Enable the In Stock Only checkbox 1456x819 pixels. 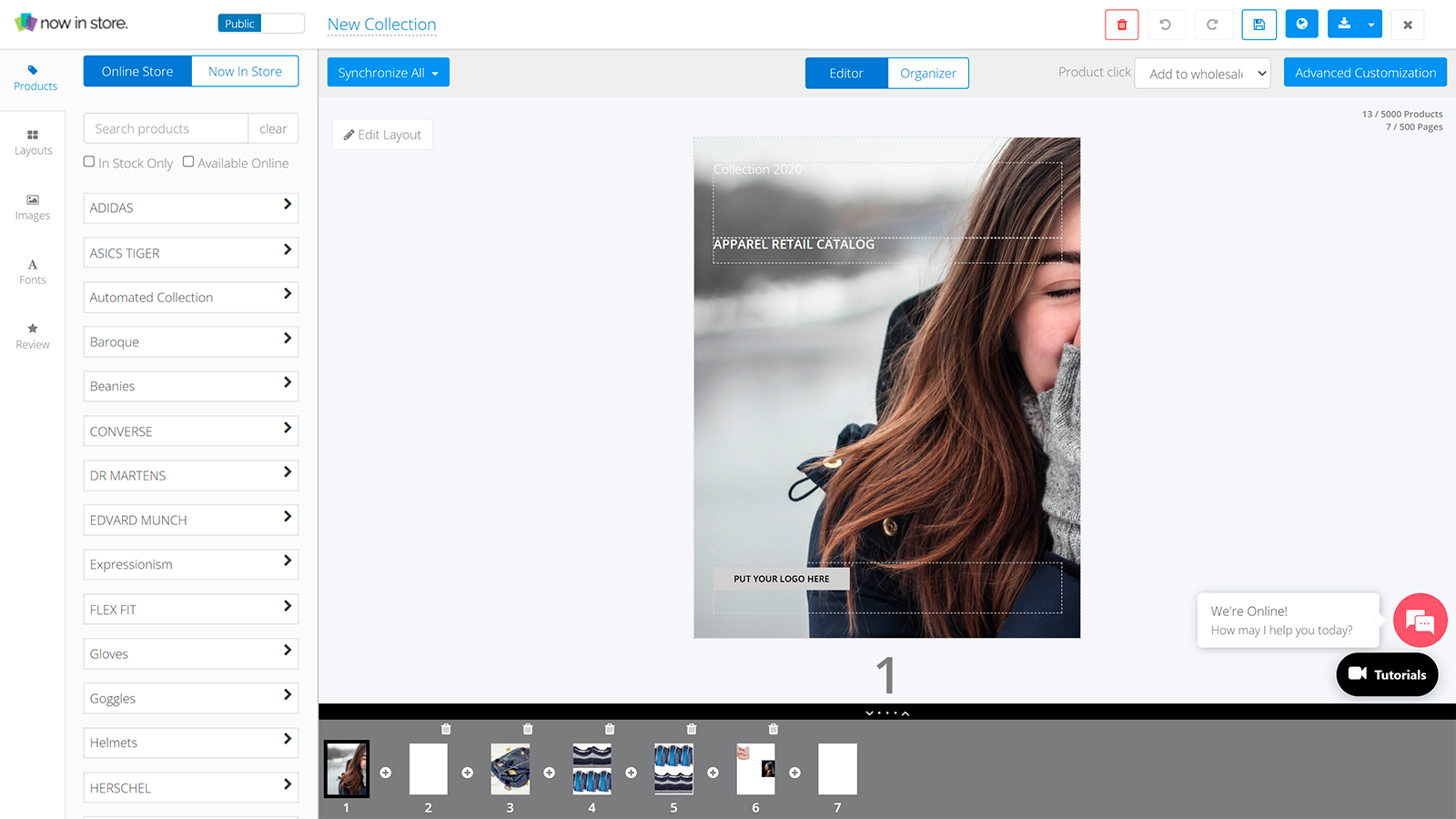pos(89,162)
